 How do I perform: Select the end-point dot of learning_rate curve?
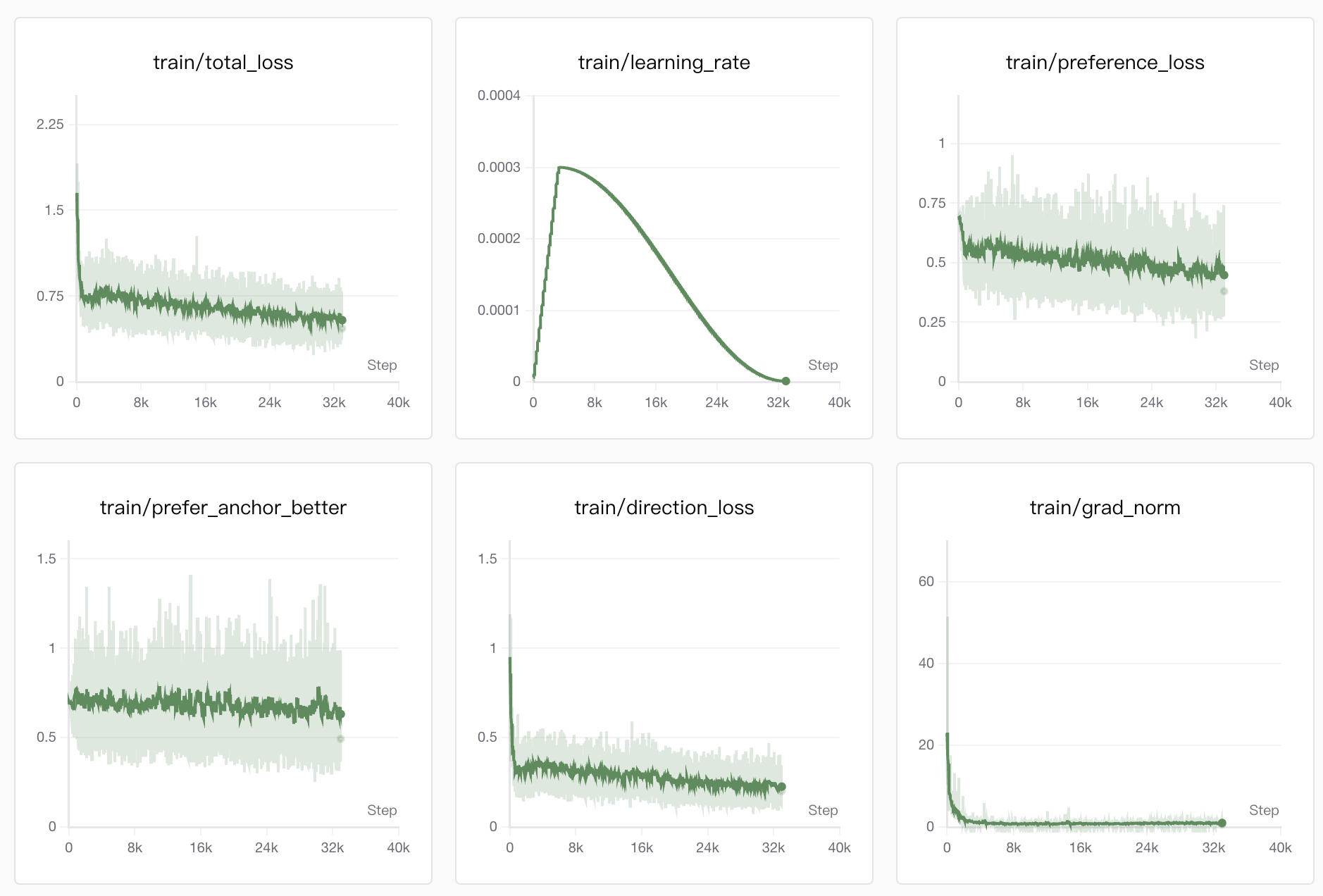pos(785,381)
